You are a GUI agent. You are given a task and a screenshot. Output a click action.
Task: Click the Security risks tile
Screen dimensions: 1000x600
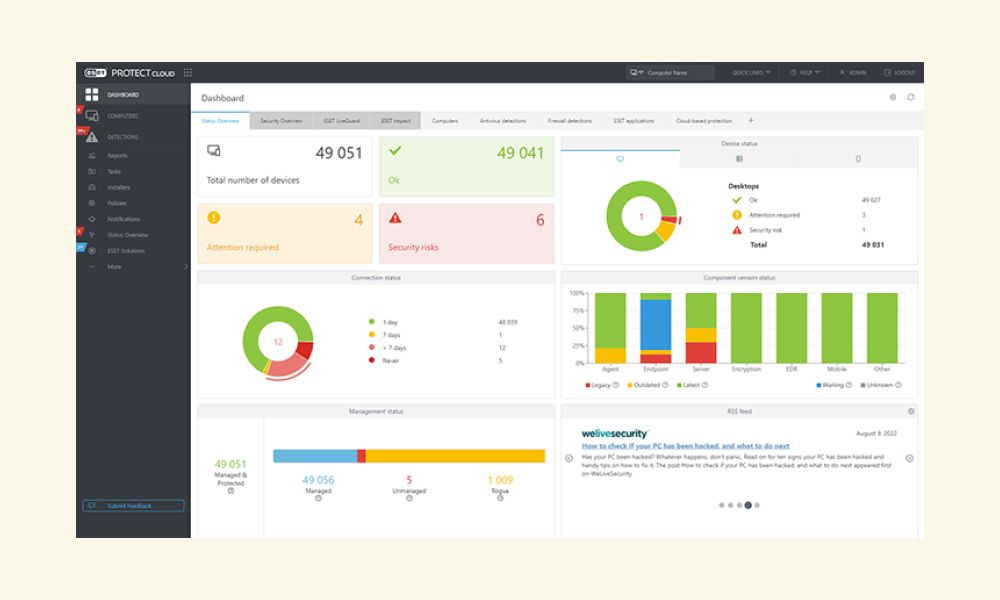pos(466,233)
